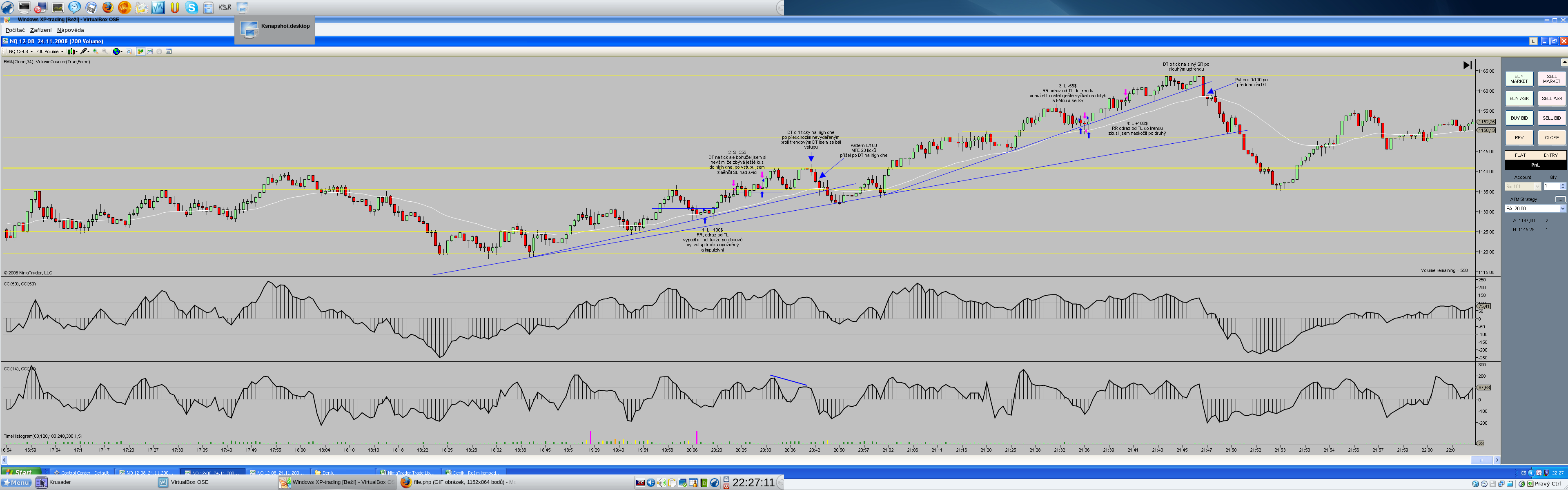Click the REV reverse position button

pyautogui.click(x=1519, y=138)
